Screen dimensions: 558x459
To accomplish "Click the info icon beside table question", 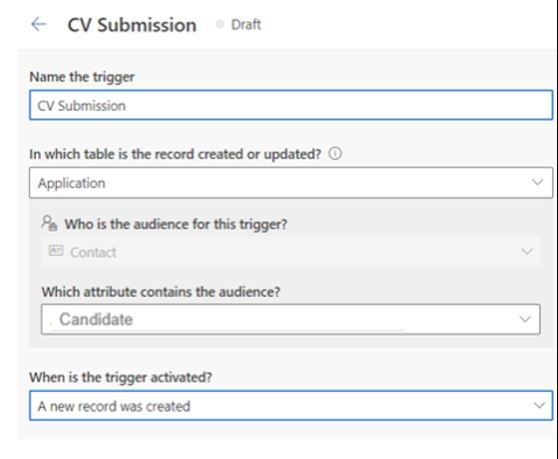I will [335, 154].
